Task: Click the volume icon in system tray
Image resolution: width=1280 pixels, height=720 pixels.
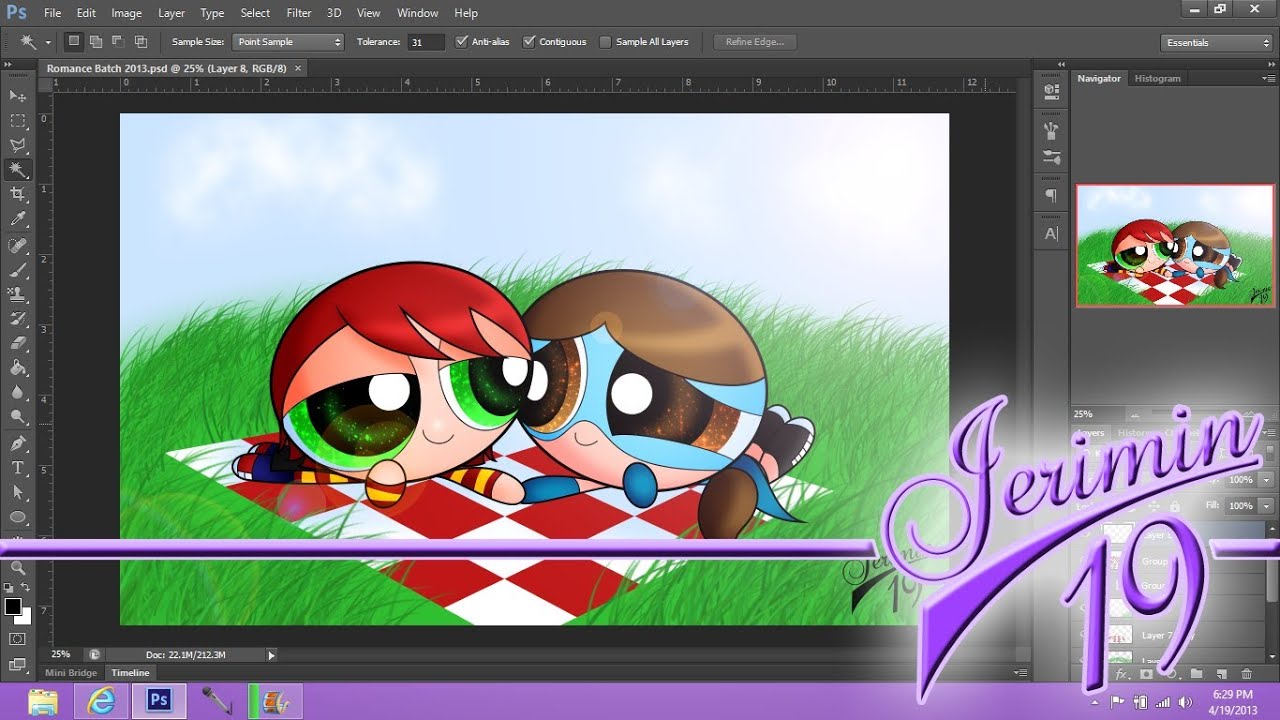Action: tap(1185, 702)
